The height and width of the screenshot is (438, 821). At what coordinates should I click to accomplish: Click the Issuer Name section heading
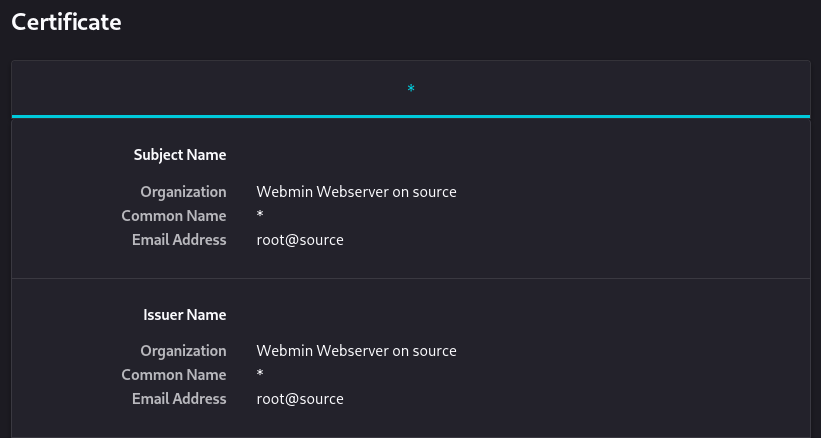click(x=184, y=315)
